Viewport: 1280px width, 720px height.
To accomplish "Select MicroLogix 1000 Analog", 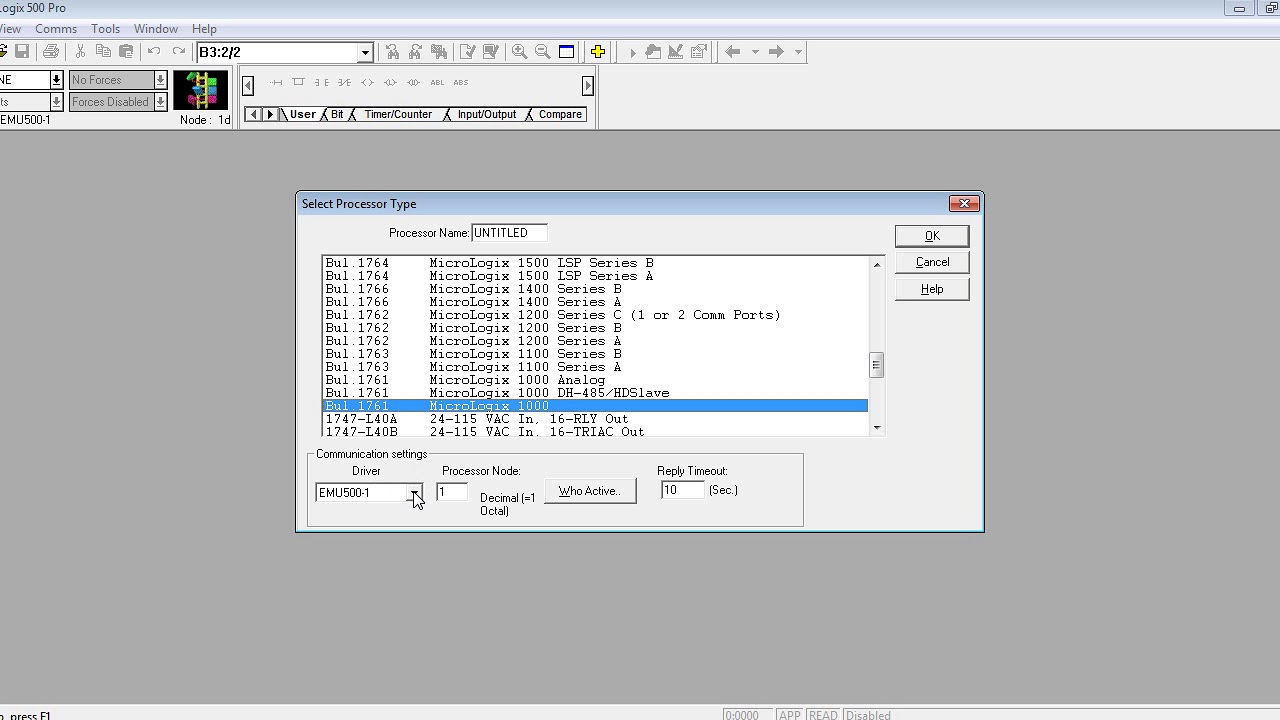I will tap(595, 380).
